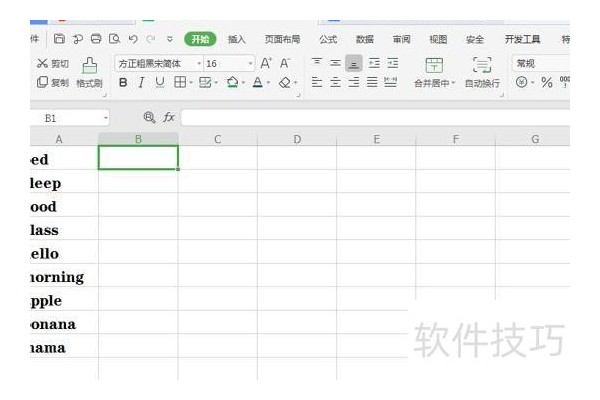Activate the 格式刷 format painter
The width and height of the screenshot is (600, 400).
pyautogui.click(x=89, y=73)
